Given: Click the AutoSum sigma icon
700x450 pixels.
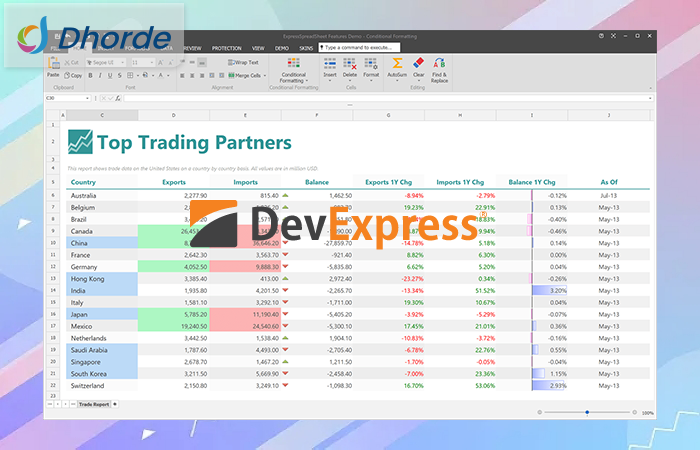Looking at the screenshot, I should (397, 63).
